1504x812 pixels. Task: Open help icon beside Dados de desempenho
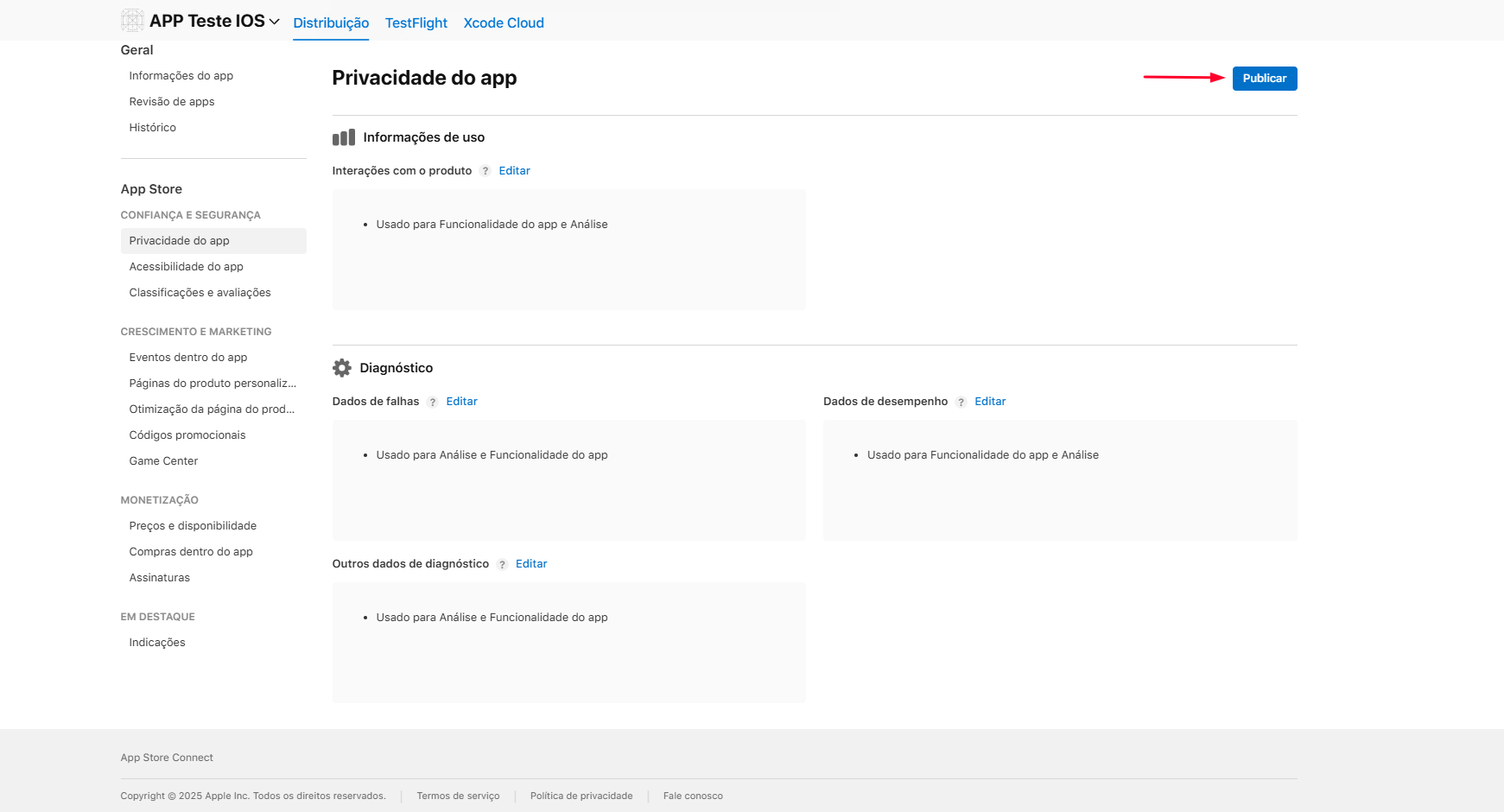click(961, 402)
